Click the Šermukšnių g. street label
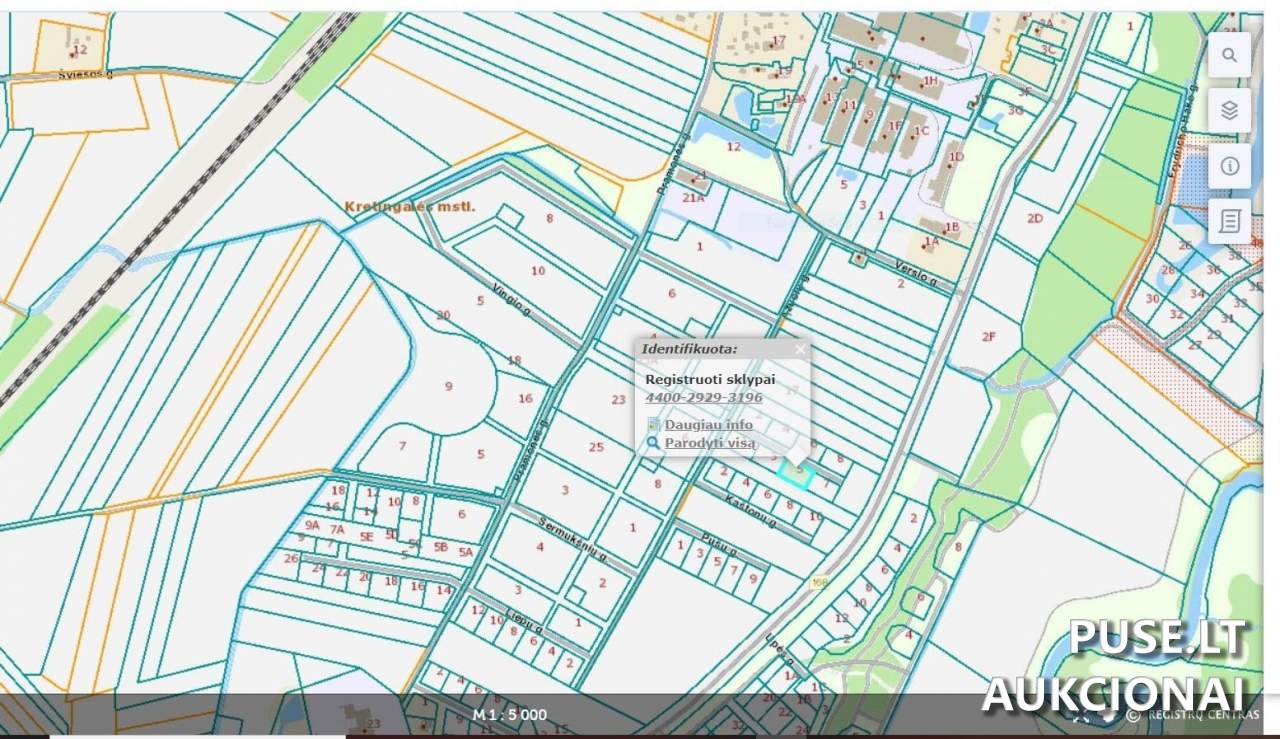 (x=573, y=537)
